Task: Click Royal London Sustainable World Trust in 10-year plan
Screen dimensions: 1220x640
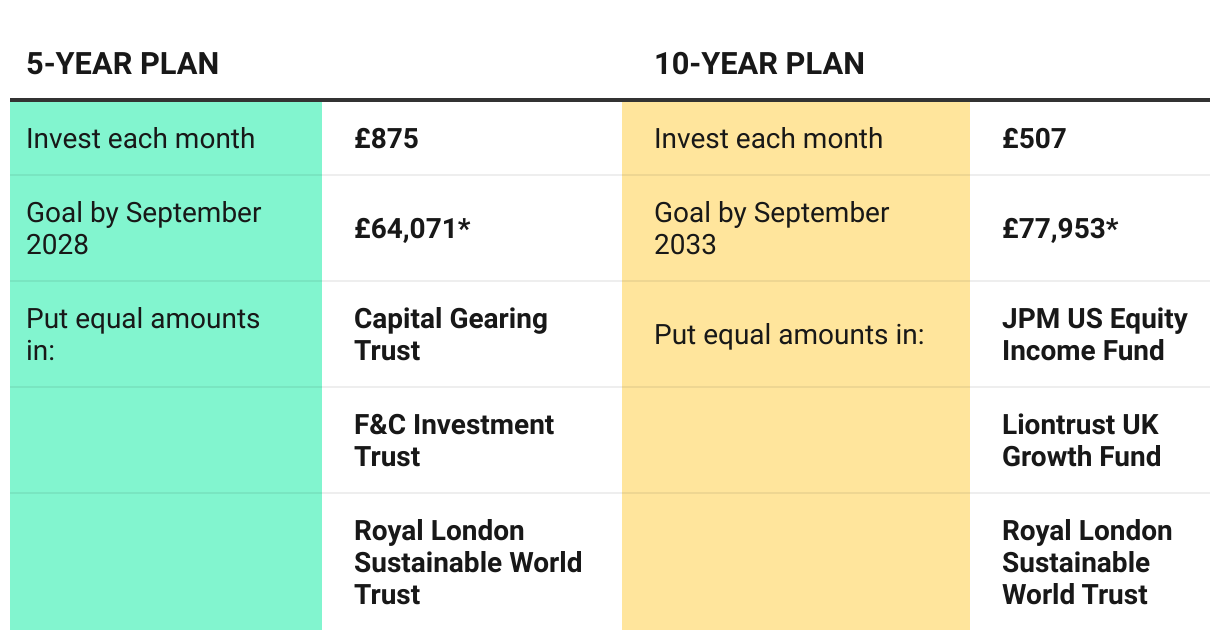Action: tap(1087, 563)
